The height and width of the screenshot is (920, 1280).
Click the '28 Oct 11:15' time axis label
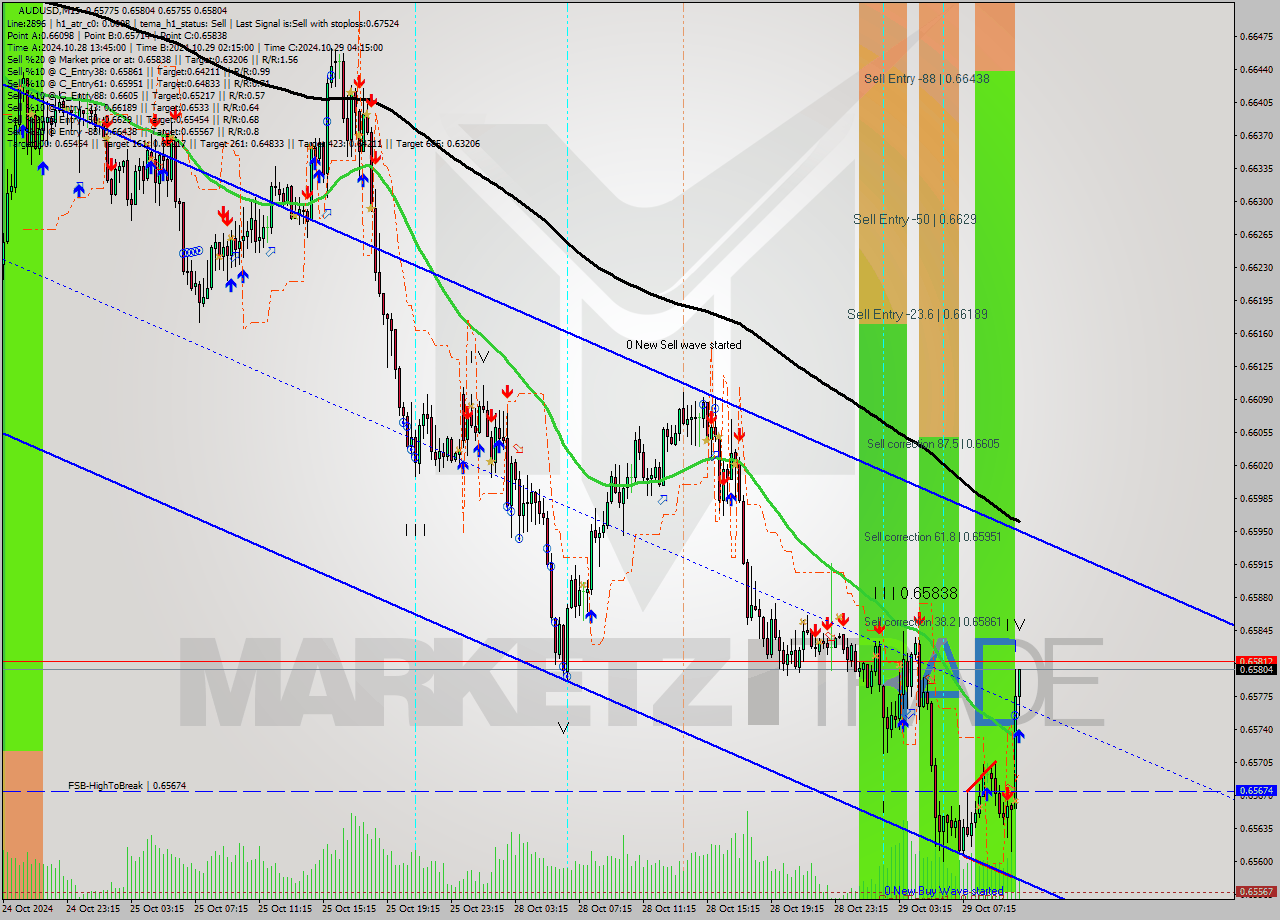tap(669, 909)
